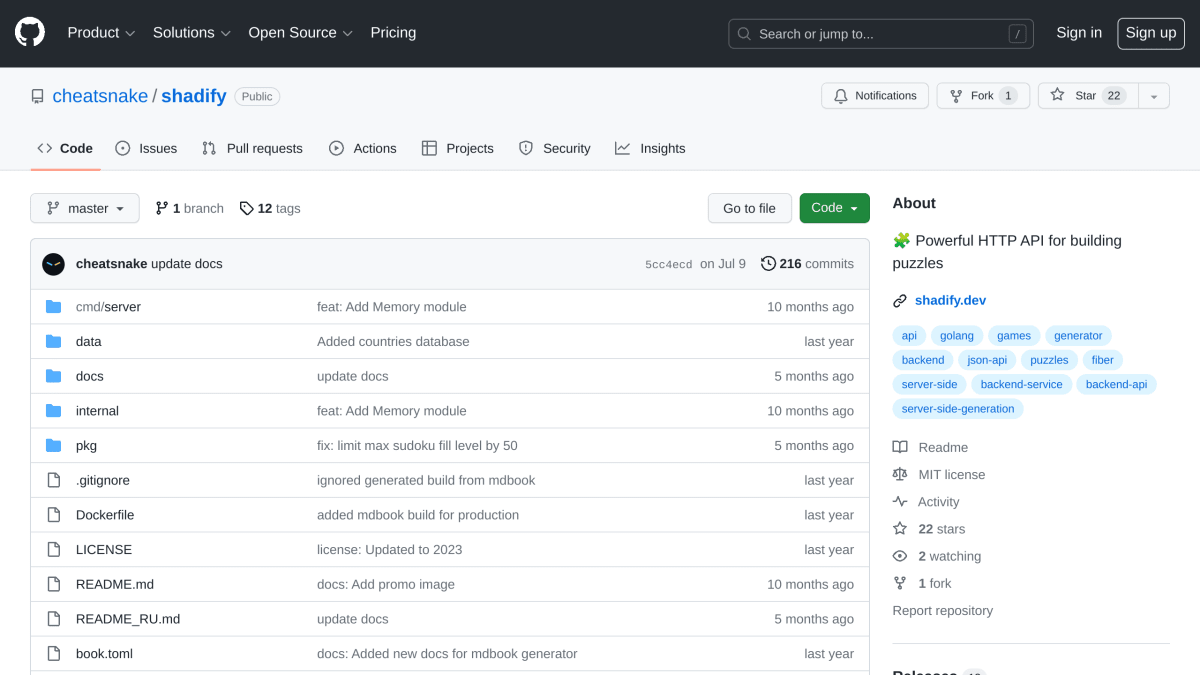Click the fork icon beside 1 fork
This screenshot has width=1200, height=675.
point(900,583)
